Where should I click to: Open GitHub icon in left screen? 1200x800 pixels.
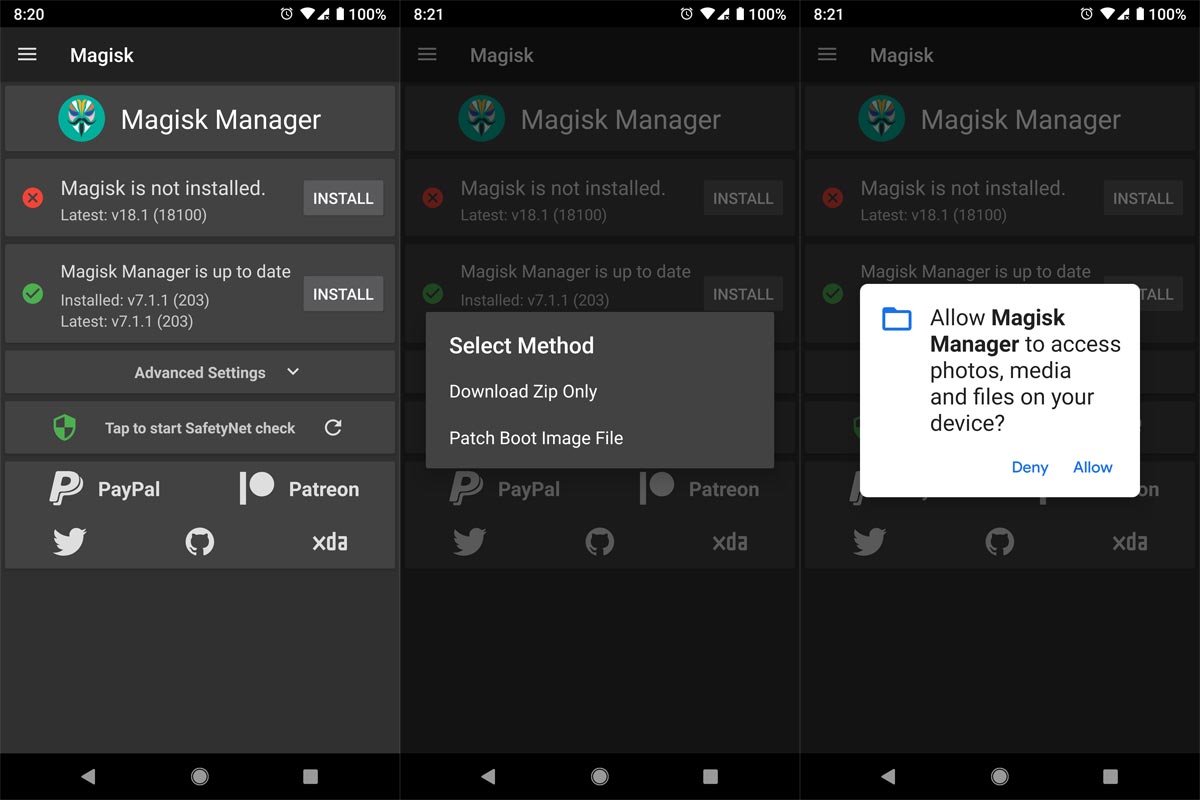(200, 542)
